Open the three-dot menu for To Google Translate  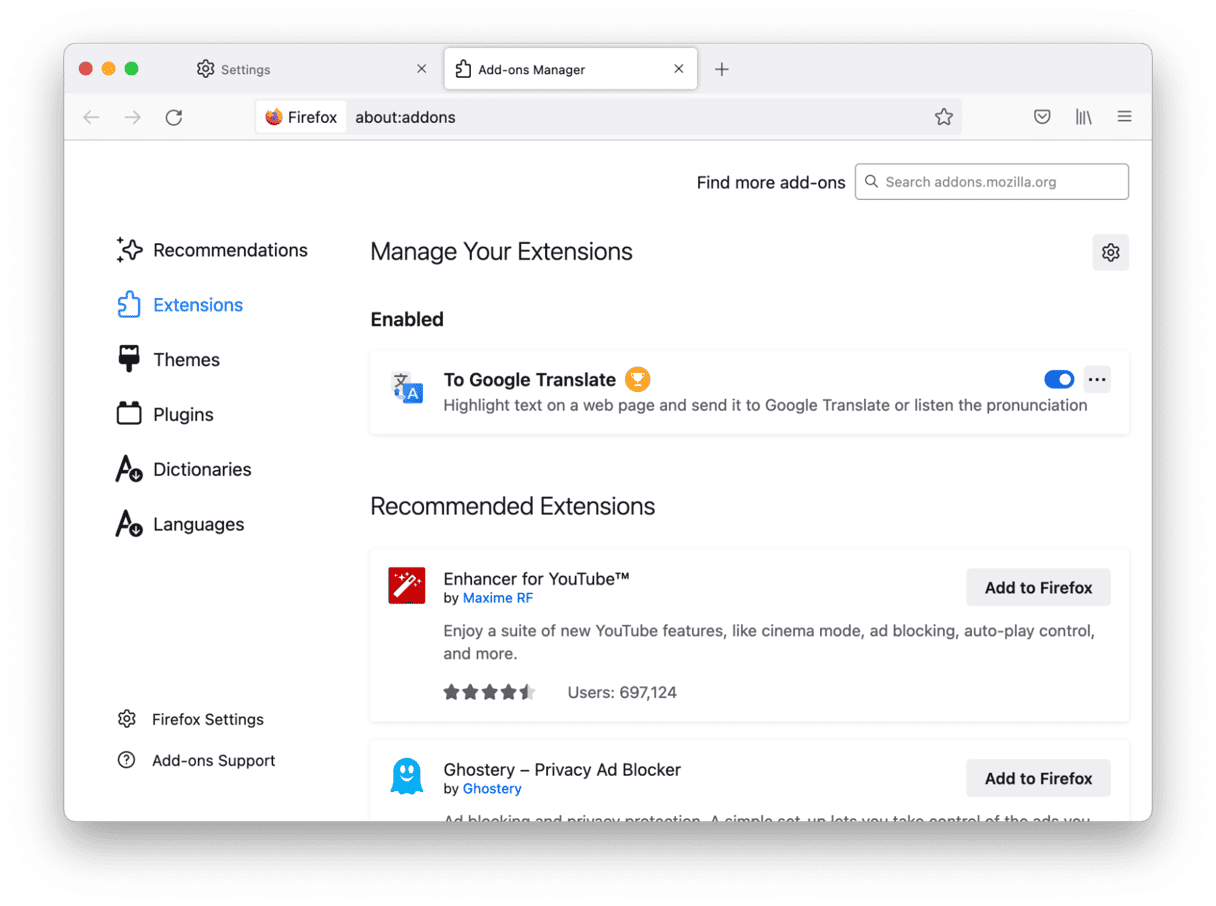coord(1097,379)
